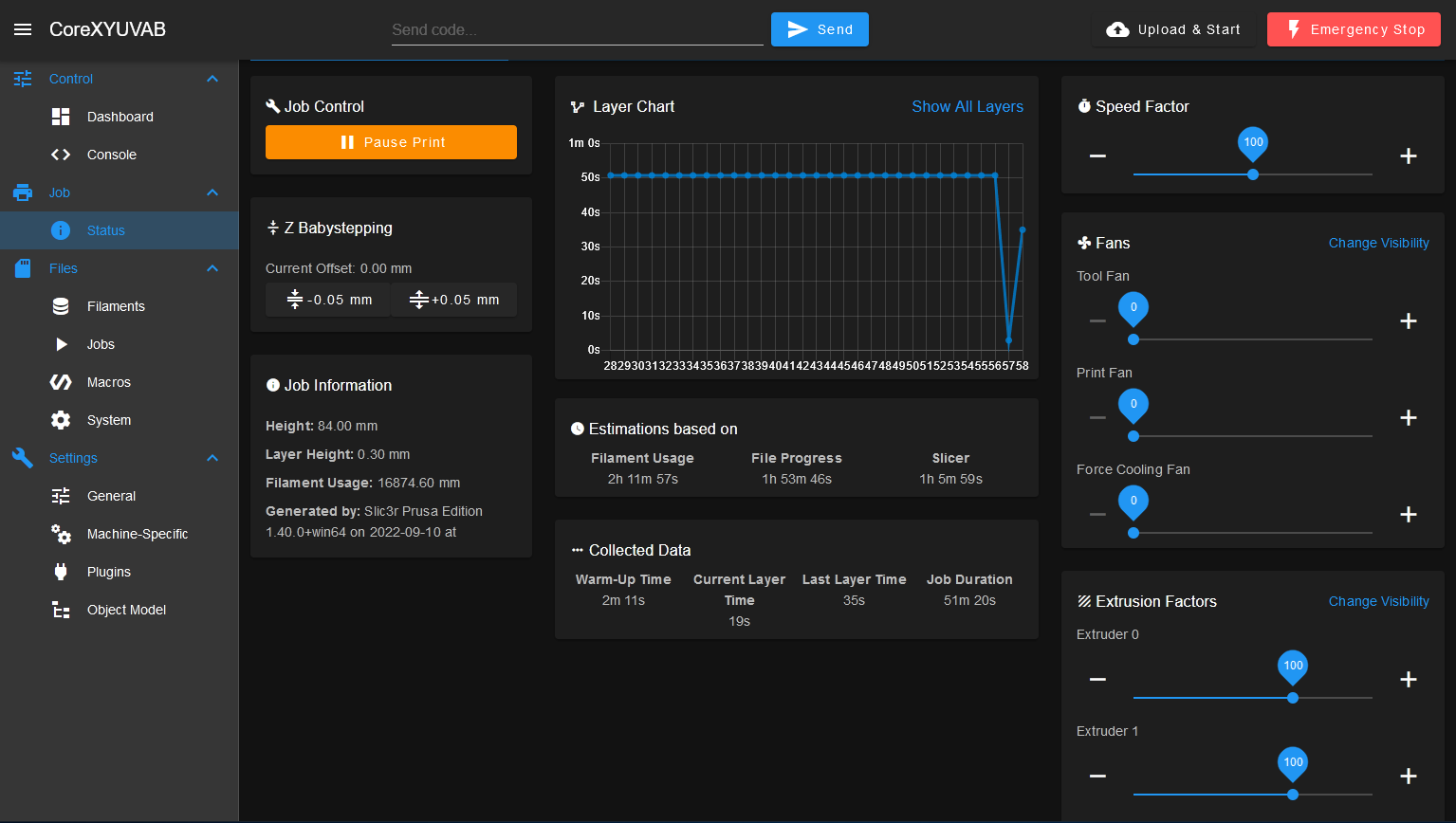Image resolution: width=1456 pixels, height=823 pixels.
Task: Click the Force Cooling Fan slider track
Action: pyautogui.click(x=1253, y=533)
